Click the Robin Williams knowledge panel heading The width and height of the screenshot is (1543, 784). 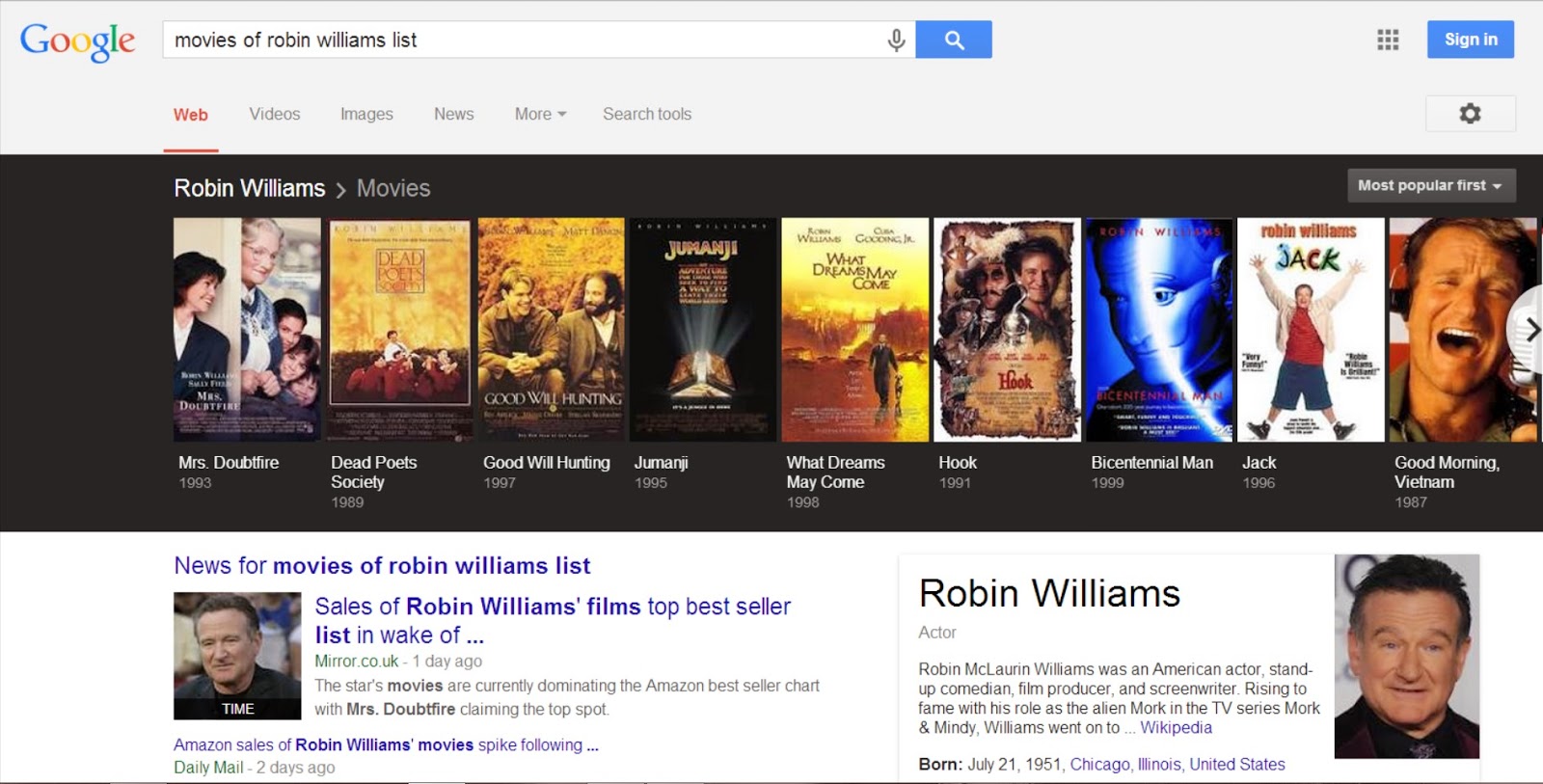point(1049,593)
